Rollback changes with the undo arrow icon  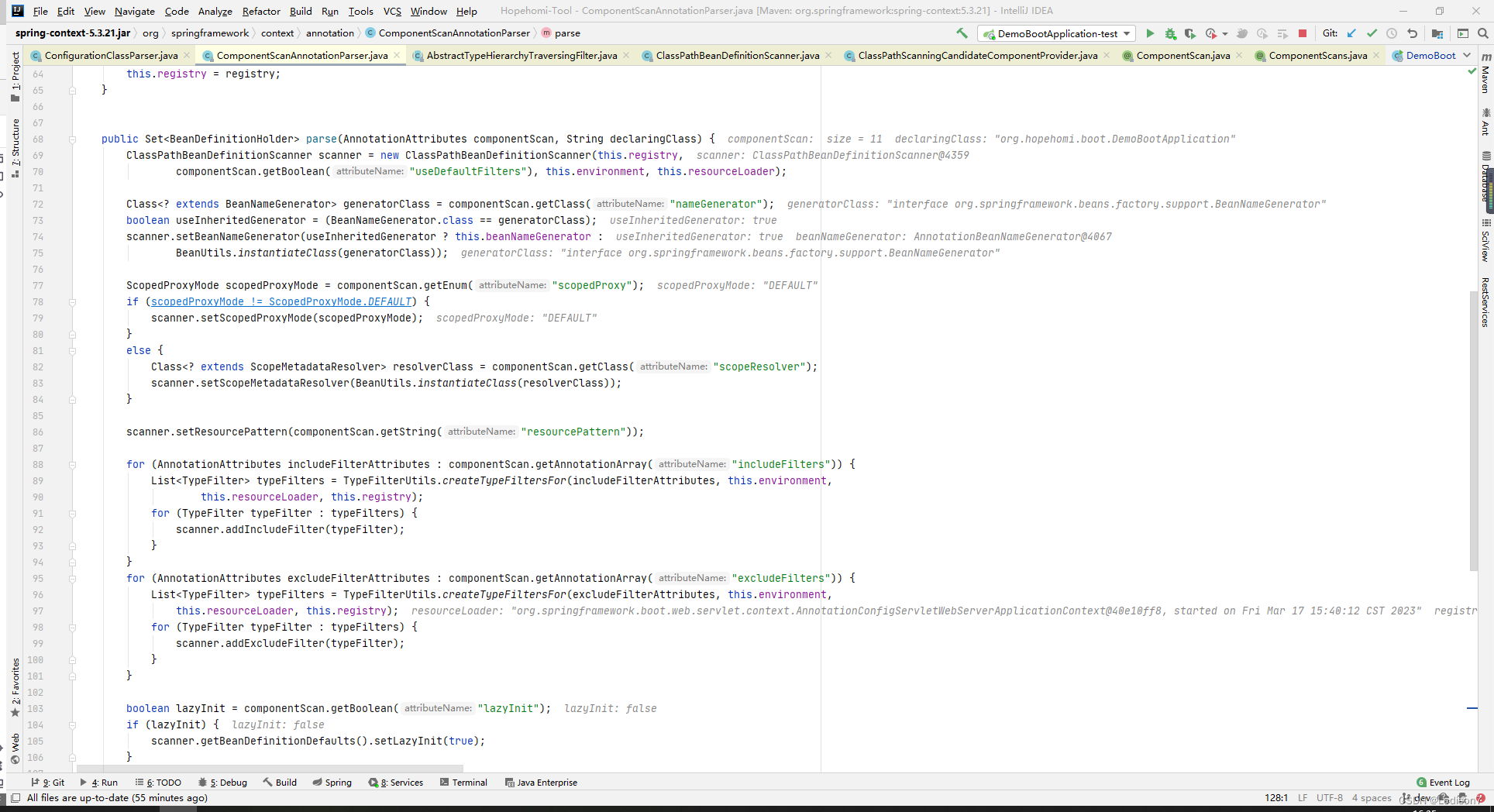(1412, 33)
